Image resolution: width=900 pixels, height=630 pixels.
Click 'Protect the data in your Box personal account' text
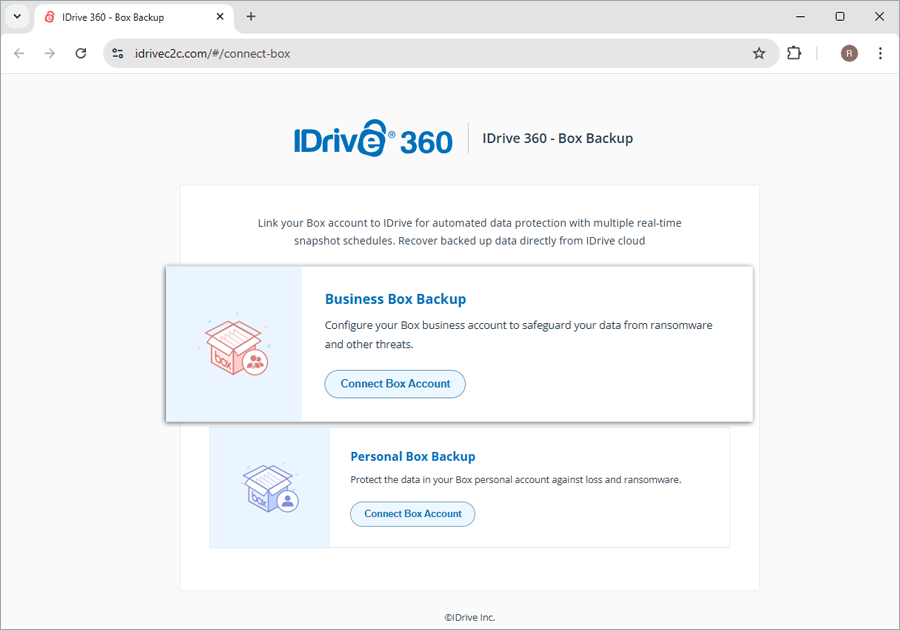pyautogui.click(x=515, y=480)
